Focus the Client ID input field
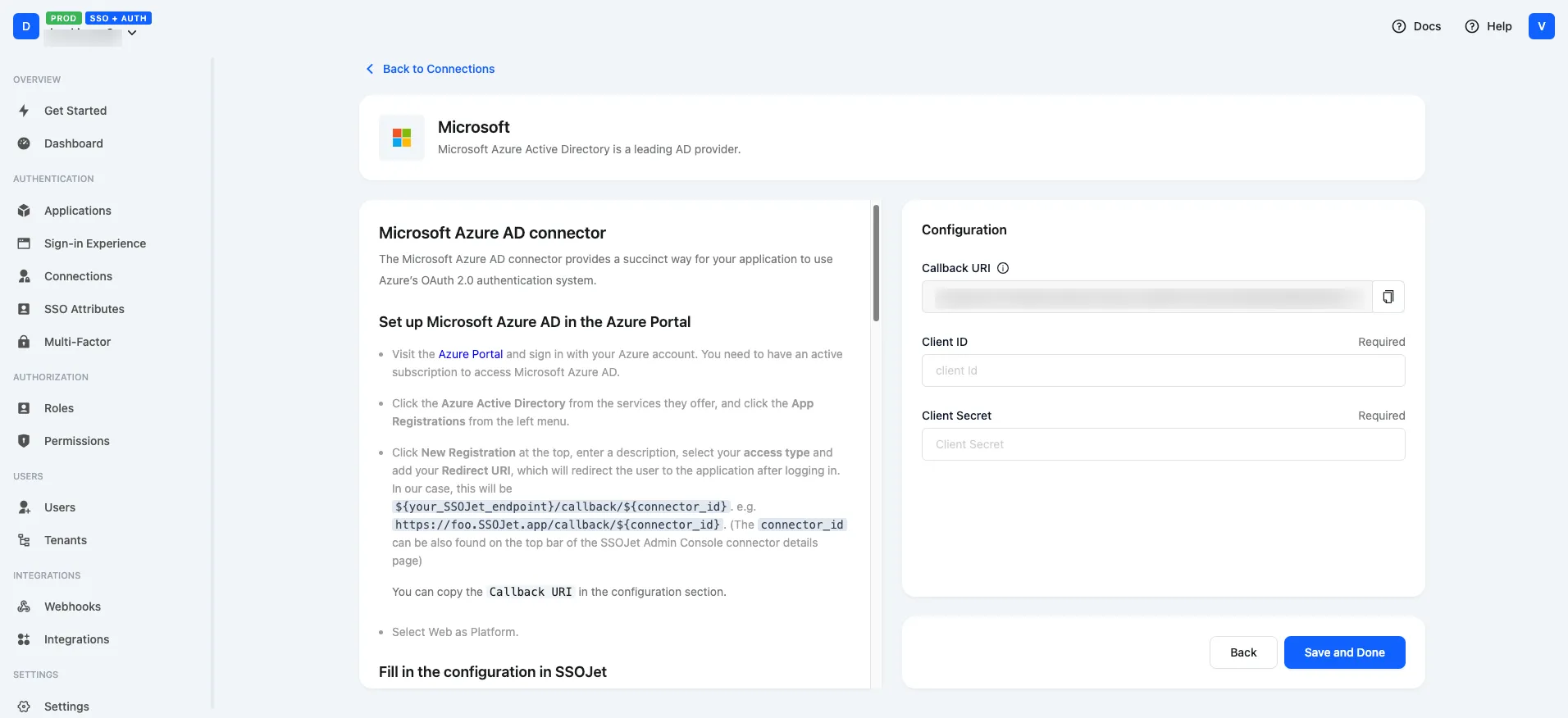The width and height of the screenshot is (1568, 718). (x=1163, y=370)
